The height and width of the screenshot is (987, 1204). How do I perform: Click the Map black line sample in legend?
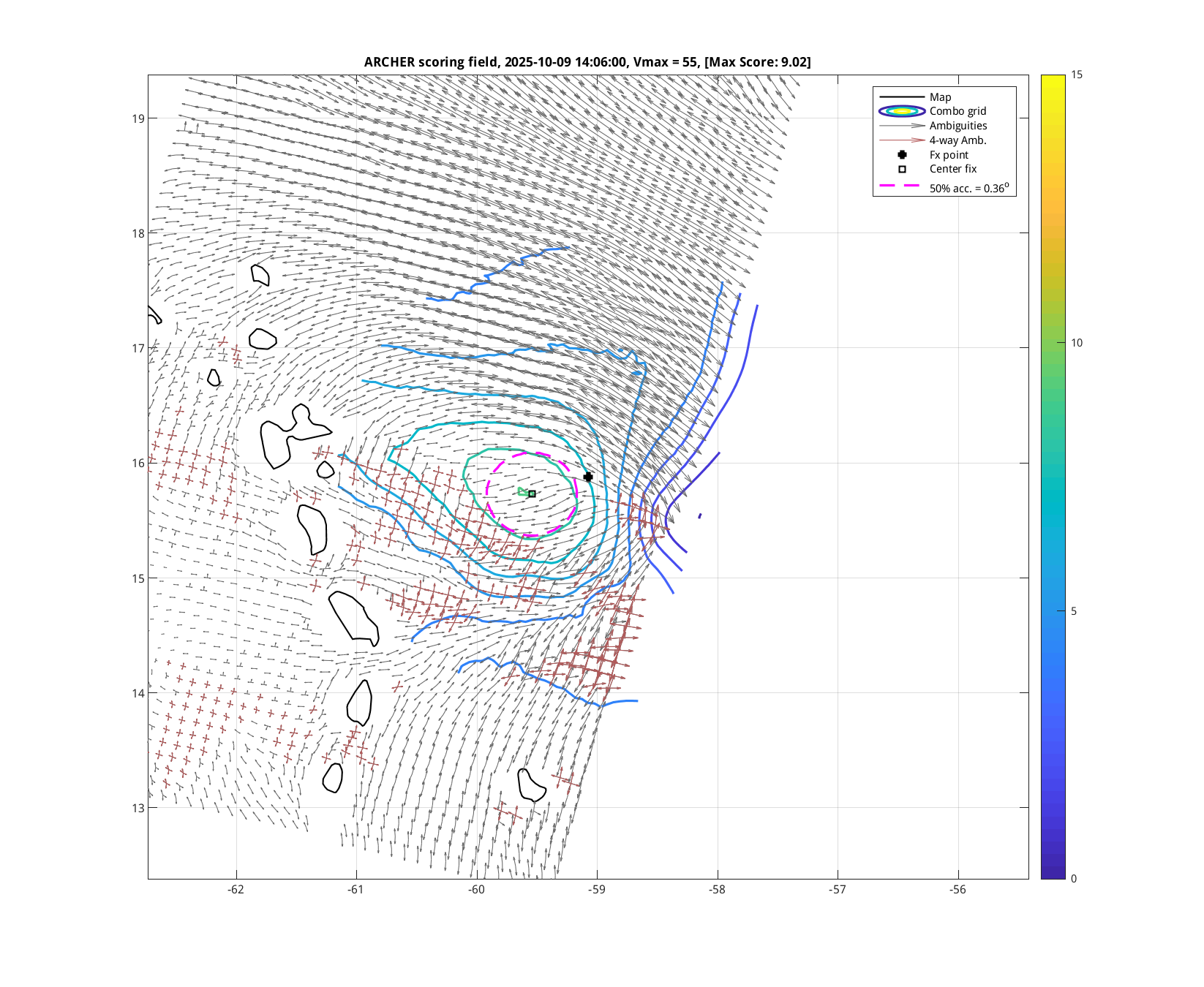(x=902, y=97)
